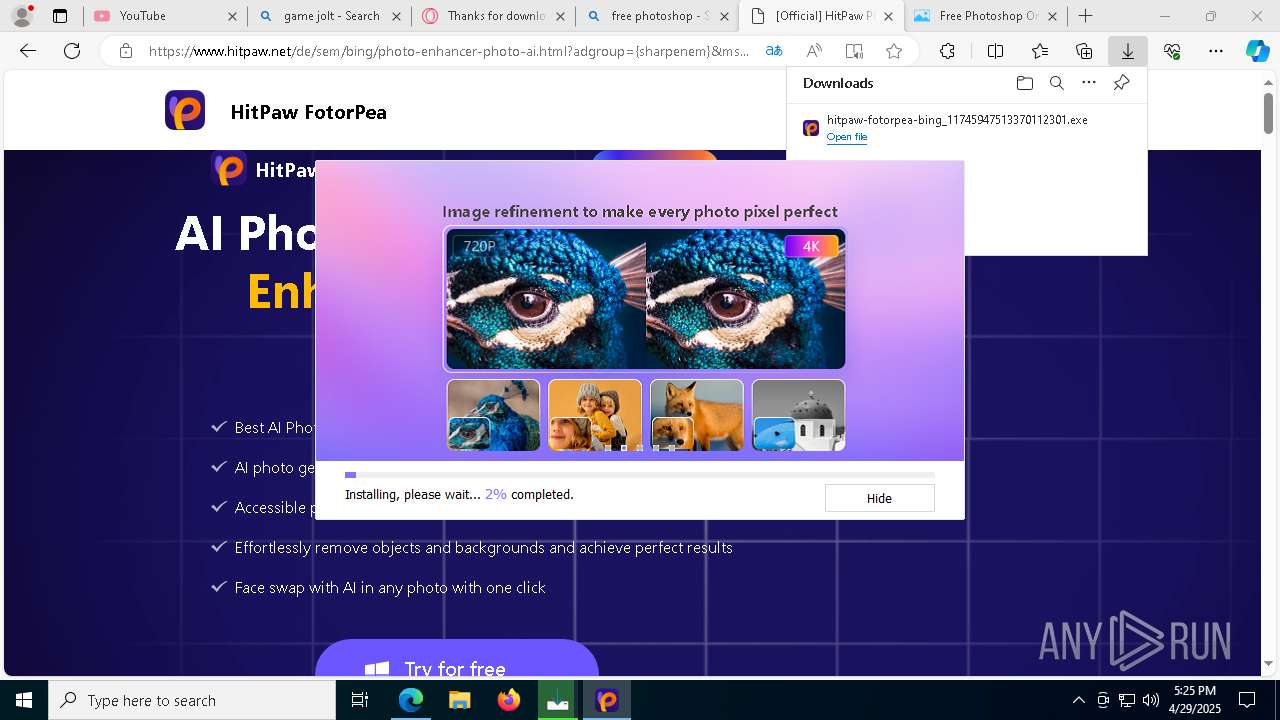Click the browser profile avatar icon
This screenshot has height=720, width=1280.
click(x=22, y=16)
